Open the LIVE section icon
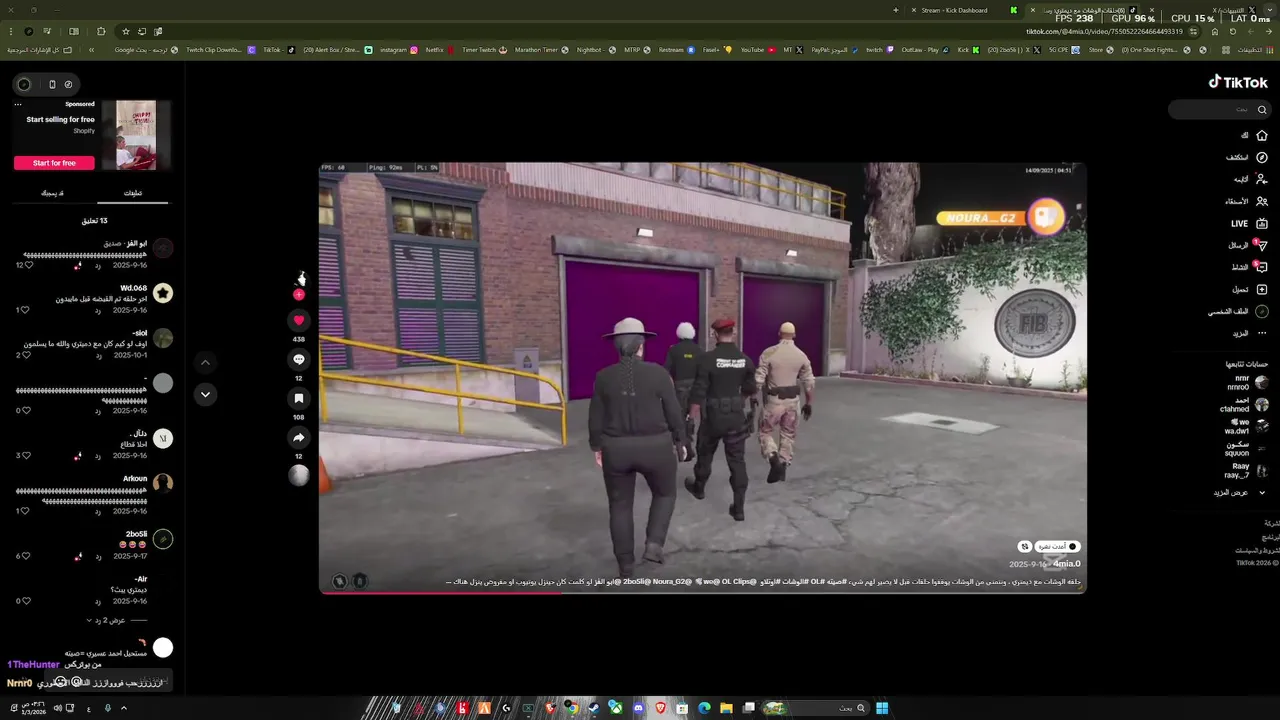1280x720 pixels. [1262, 223]
